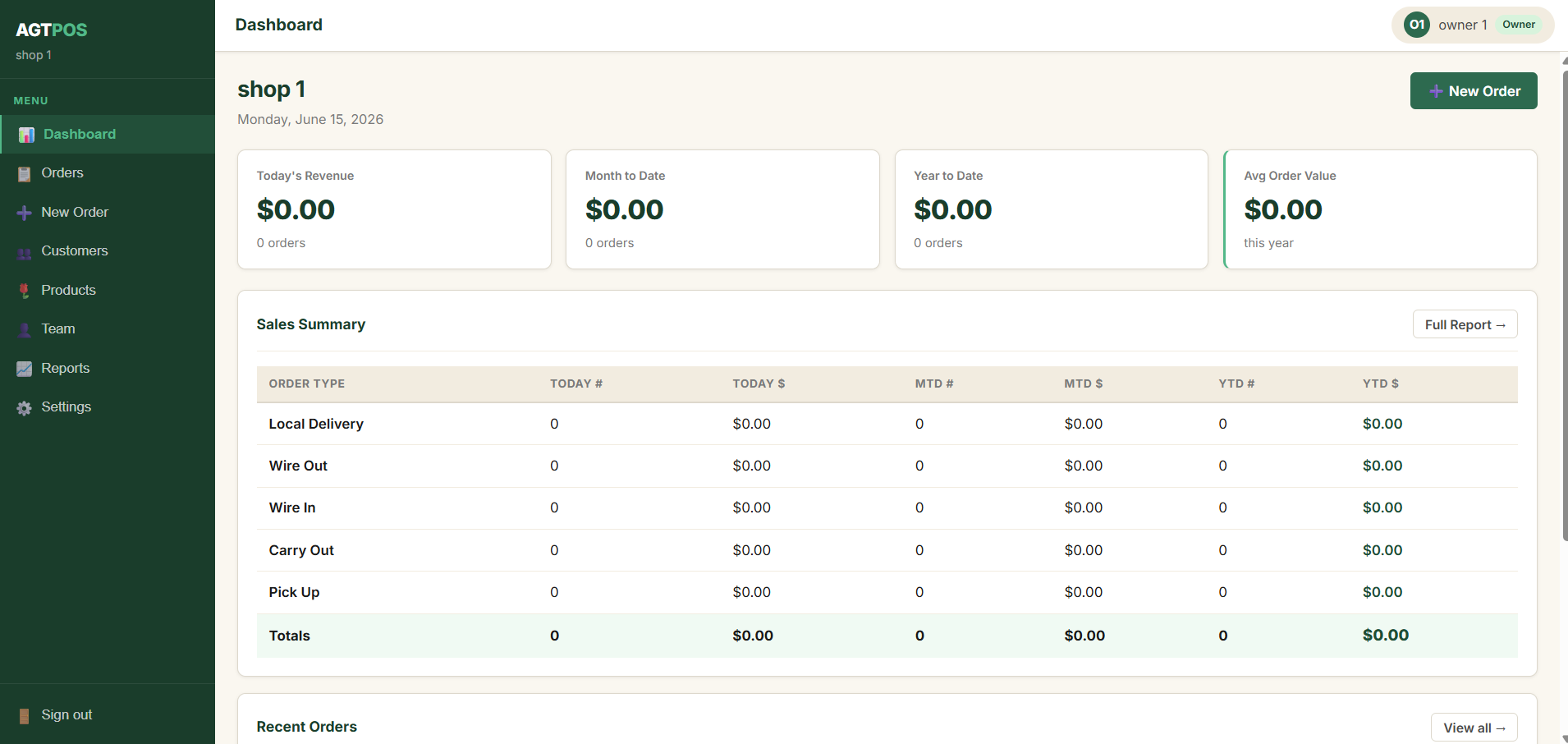The image size is (1568, 744).
Task: Click the green New Order button
Action: tap(1474, 91)
